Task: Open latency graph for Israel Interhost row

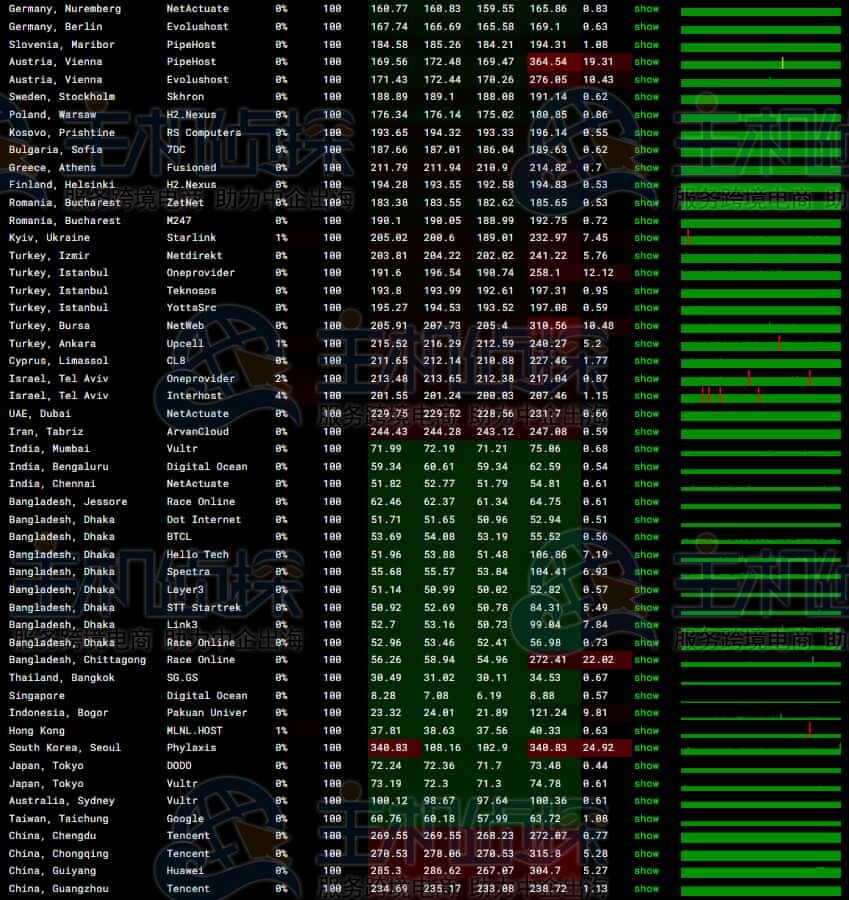Action: click(761, 397)
